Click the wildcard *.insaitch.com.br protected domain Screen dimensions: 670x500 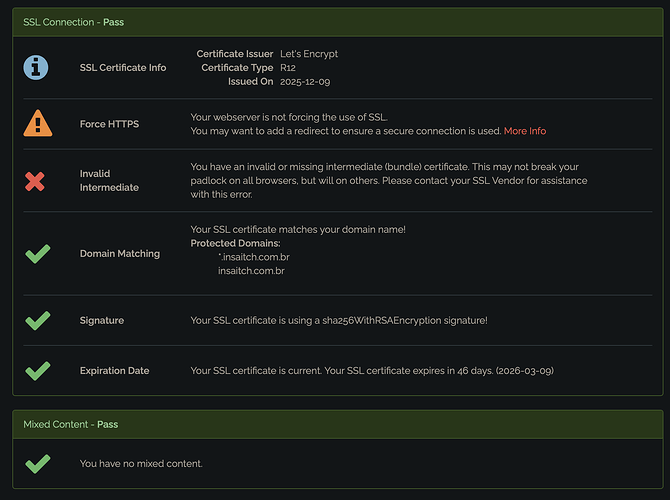tap(254, 257)
